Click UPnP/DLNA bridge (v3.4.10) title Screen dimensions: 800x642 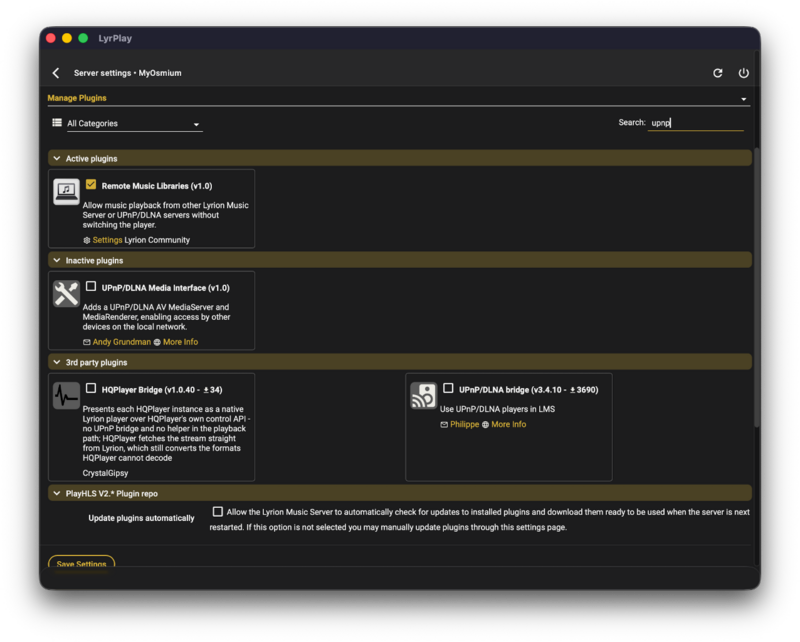pos(529,390)
